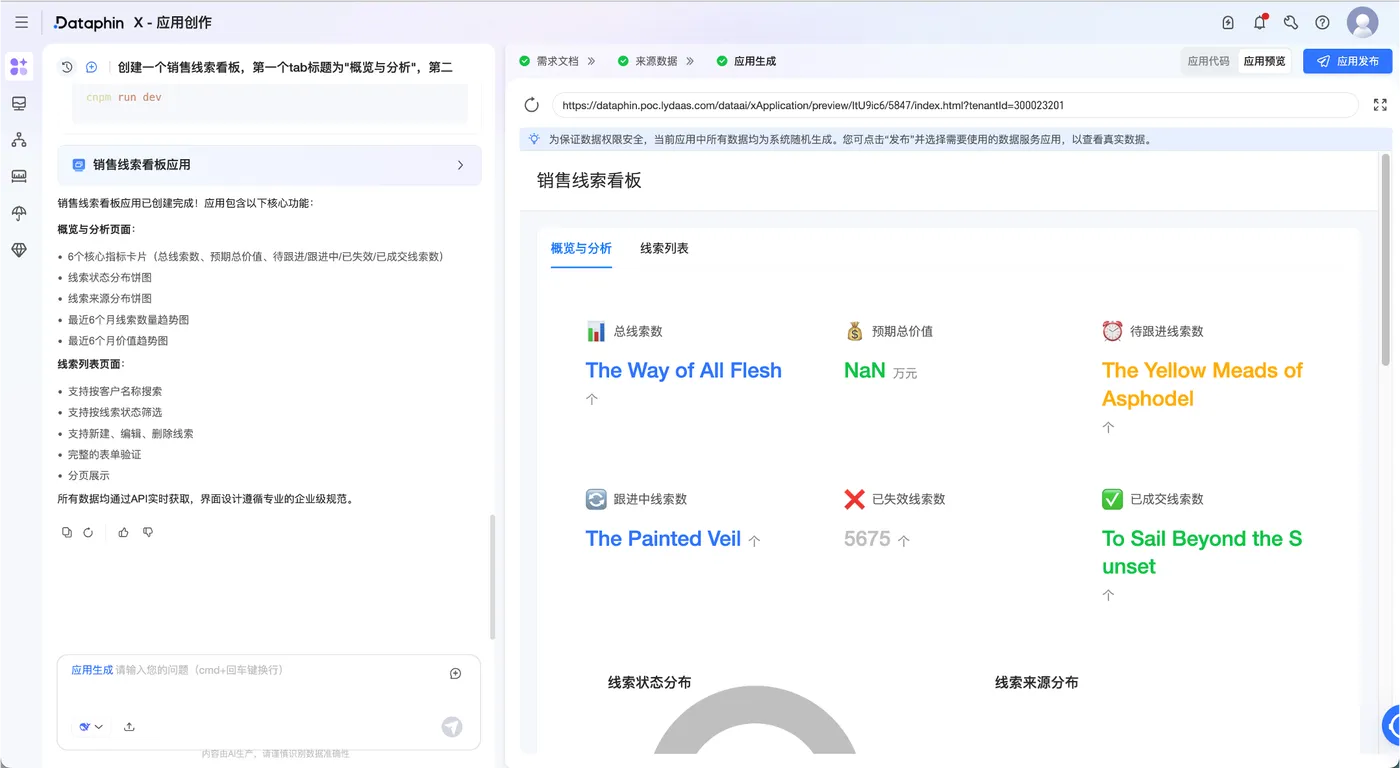Click the chat panel vertical scrollbar
The height and width of the screenshot is (768, 1400).
(492, 577)
